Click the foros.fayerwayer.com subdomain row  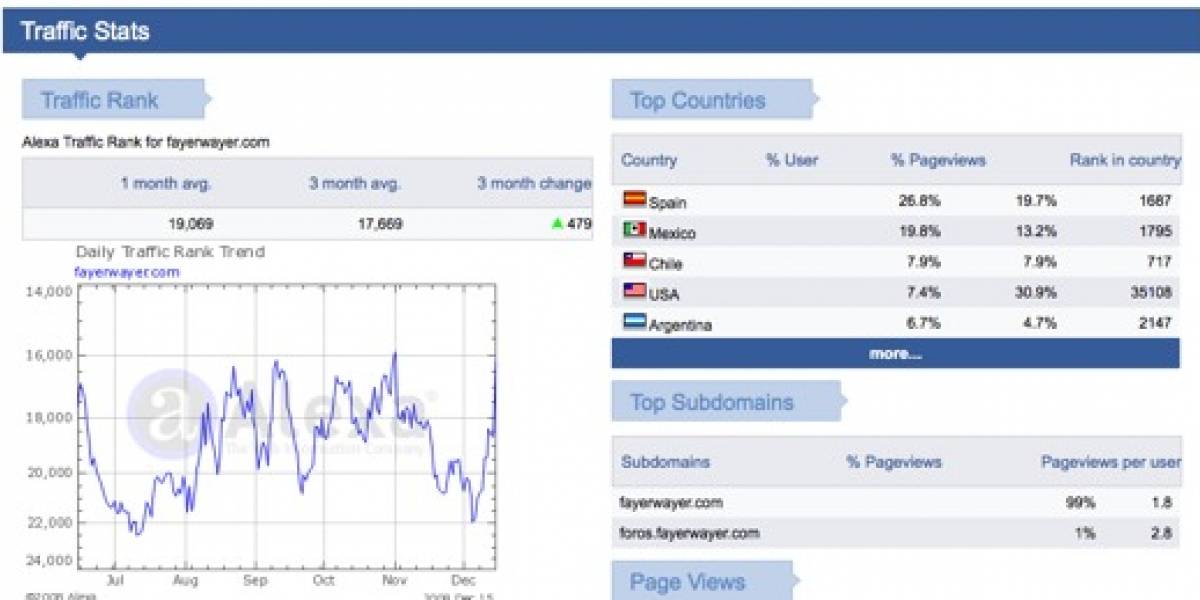(896, 533)
